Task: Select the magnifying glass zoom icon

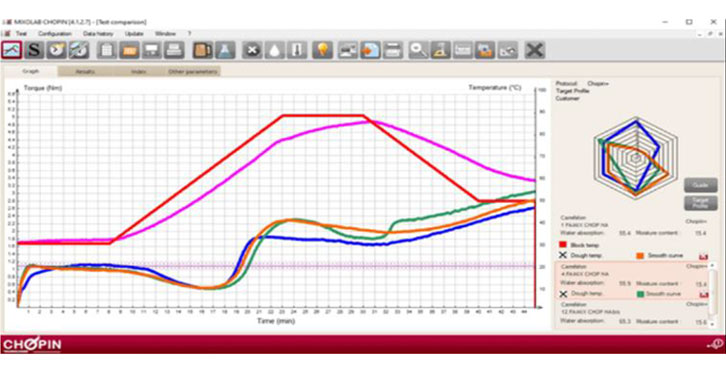Action: [419, 50]
